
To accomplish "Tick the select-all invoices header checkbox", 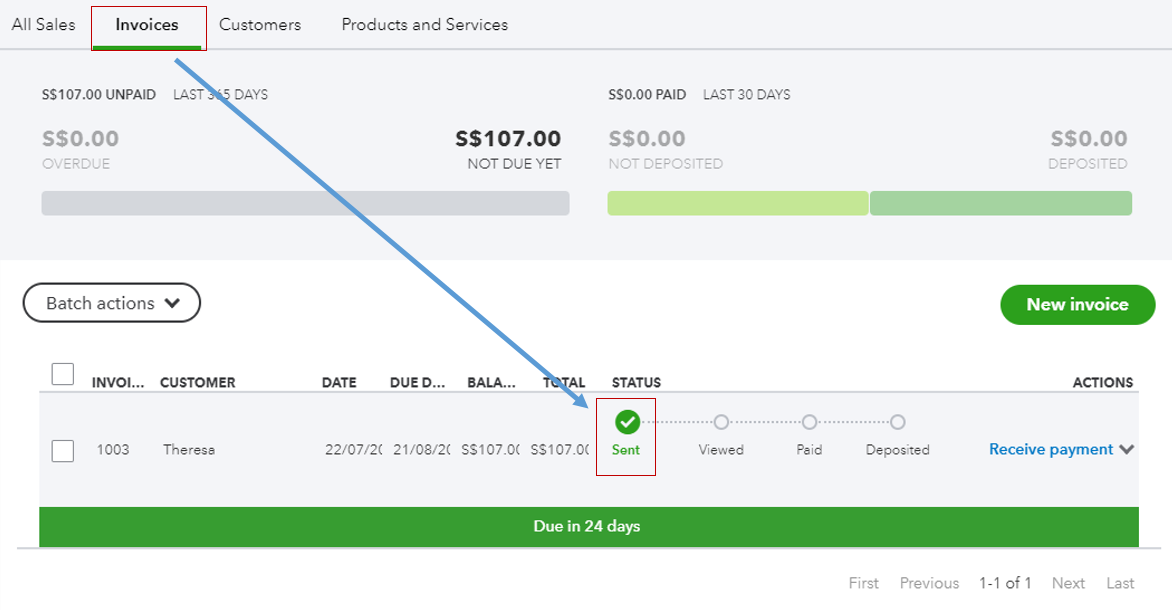I will point(63,374).
